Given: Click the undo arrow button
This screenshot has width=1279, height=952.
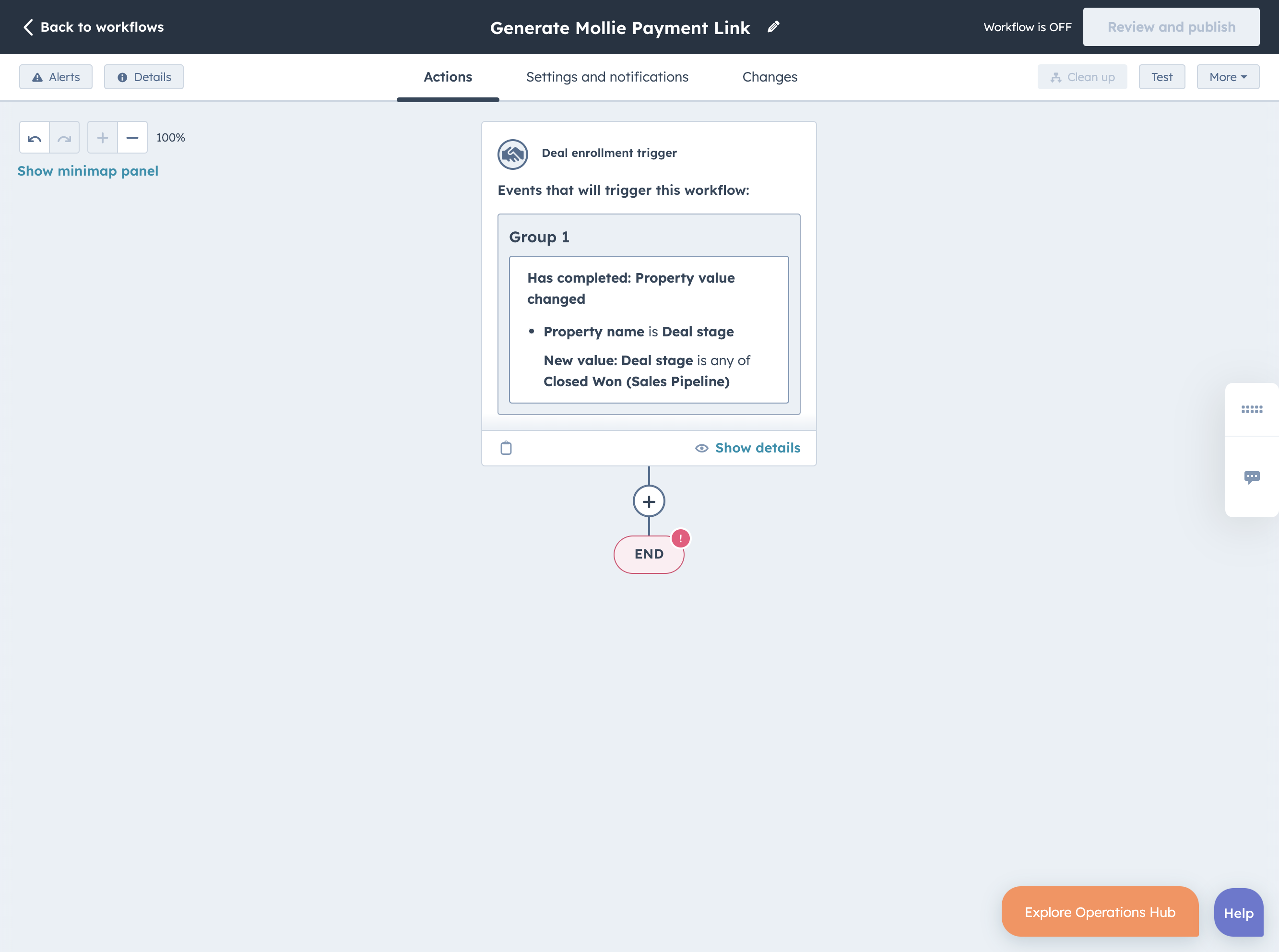Looking at the screenshot, I should pos(35,138).
